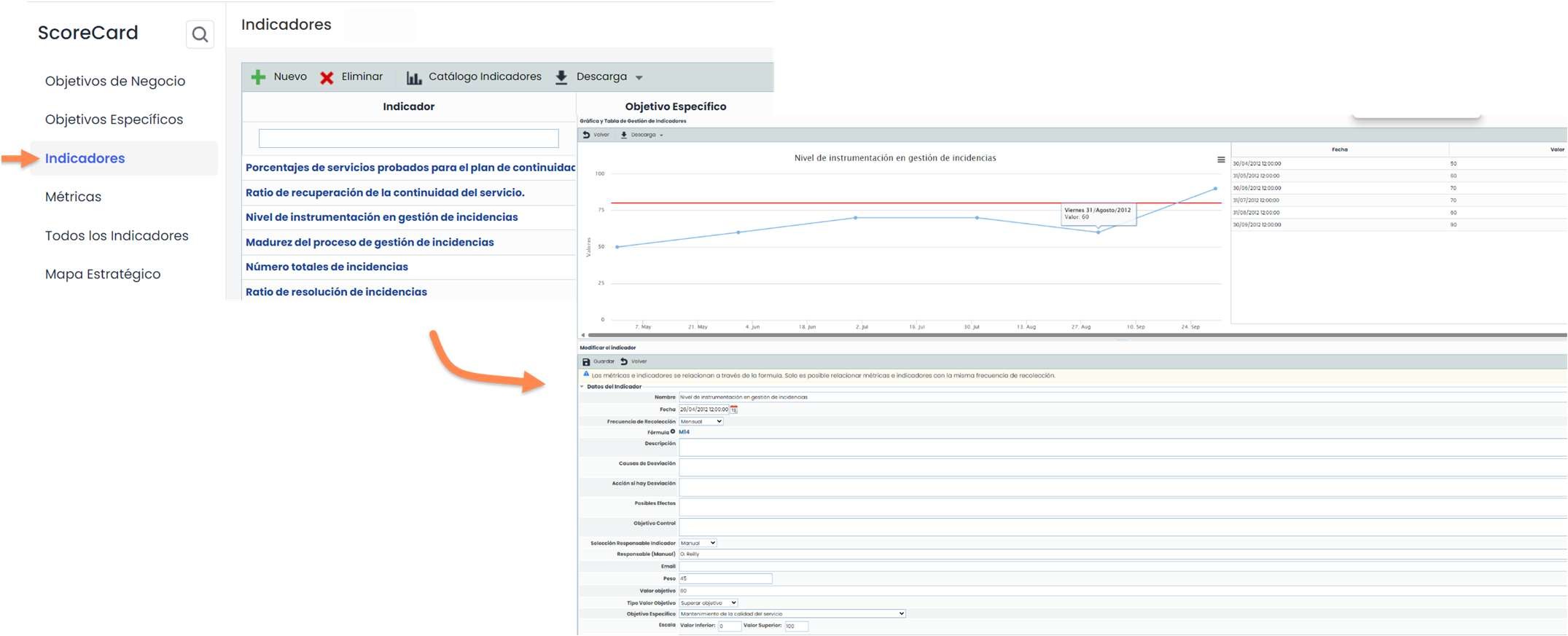The width and height of the screenshot is (1568, 636).
Task: Click the Fórmula info icon
Action: pos(673,431)
